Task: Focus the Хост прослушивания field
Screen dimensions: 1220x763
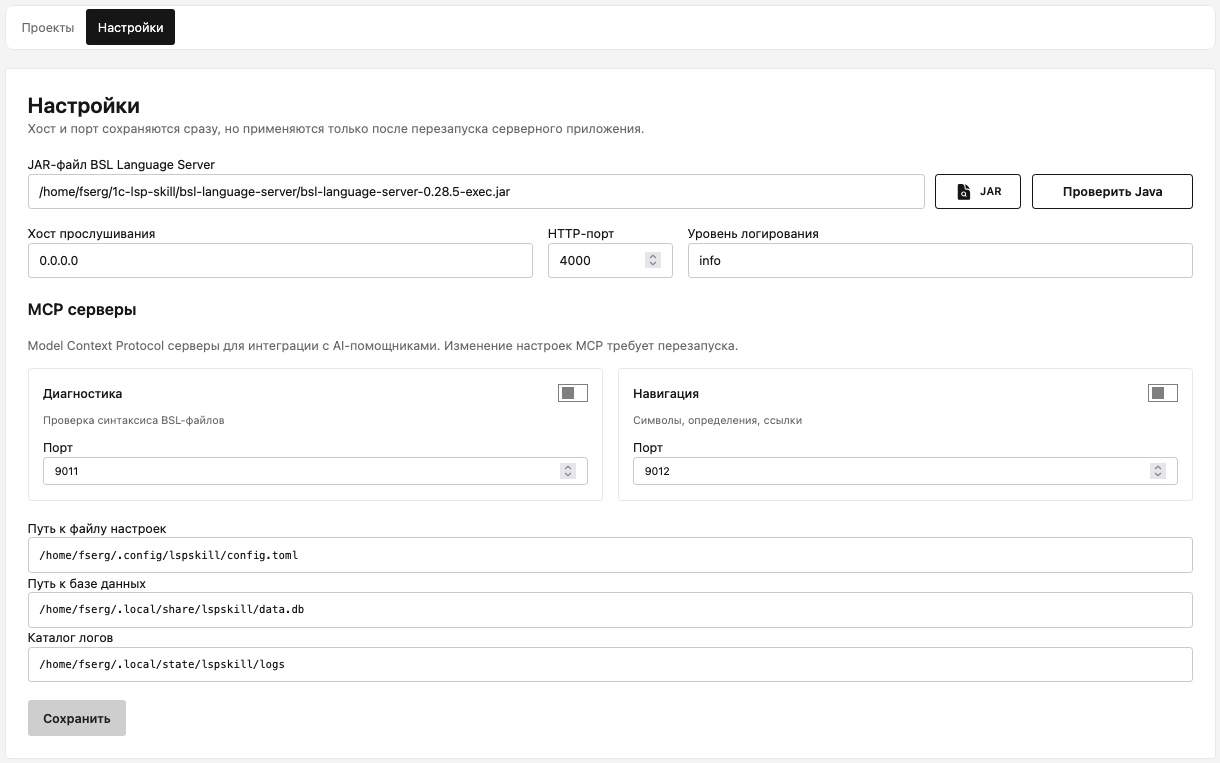Action: 280,260
